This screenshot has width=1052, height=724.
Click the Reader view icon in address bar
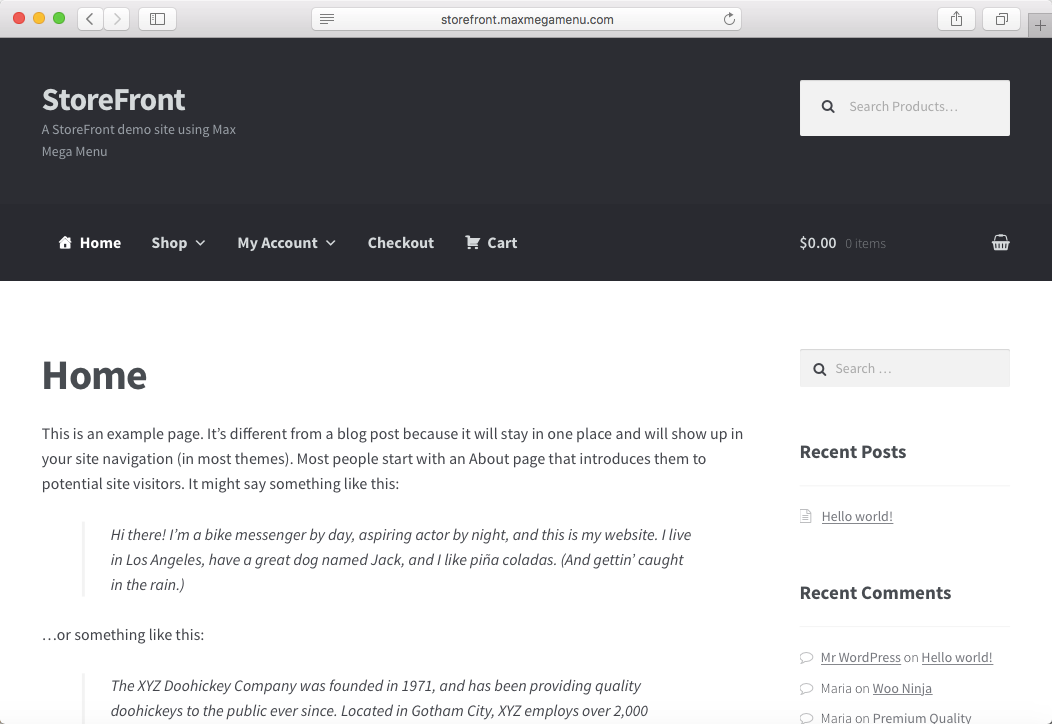(327, 19)
